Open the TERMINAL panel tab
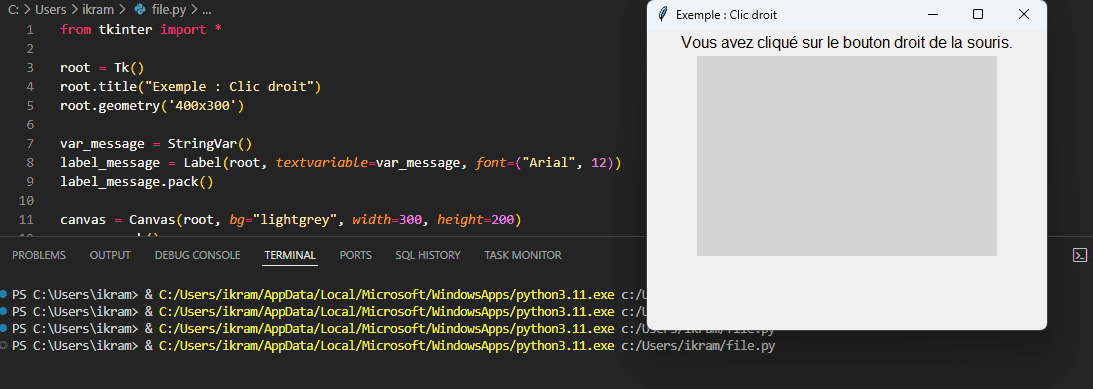The width and height of the screenshot is (1093, 389). click(x=290, y=255)
